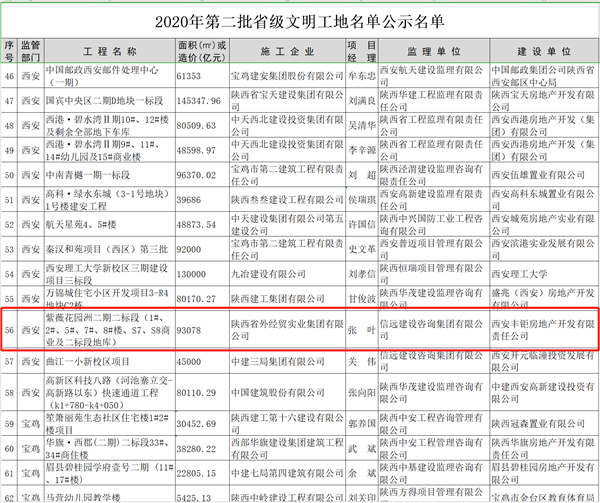The height and width of the screenshot is (503, 600).
Task: Select project manager "张向阳"
Action: (362, 392)
